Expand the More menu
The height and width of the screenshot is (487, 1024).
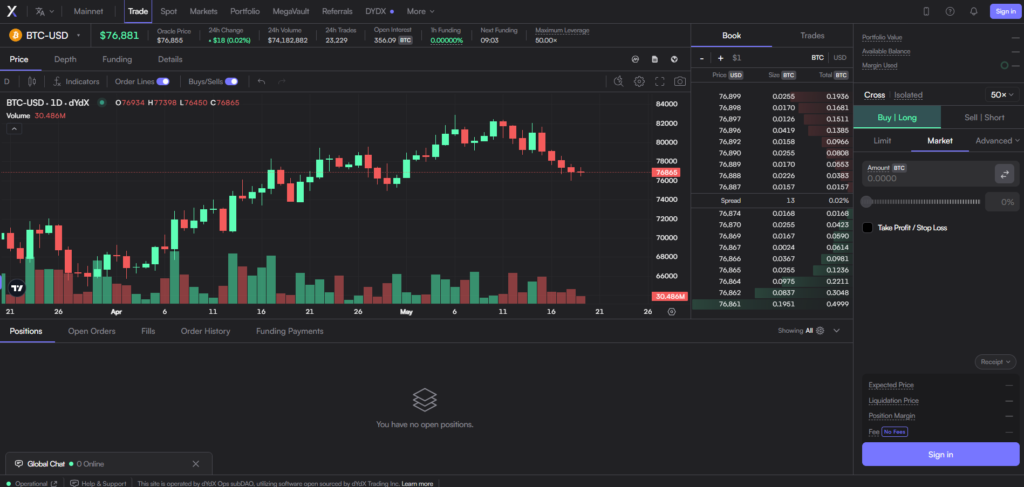pyautogui.click(x=421, y=11)
